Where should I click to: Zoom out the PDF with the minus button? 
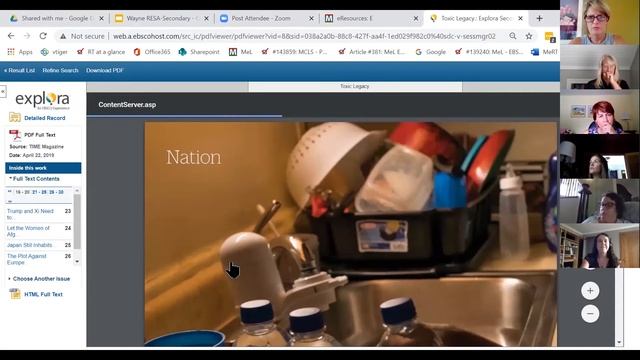(x=590, y=313)
